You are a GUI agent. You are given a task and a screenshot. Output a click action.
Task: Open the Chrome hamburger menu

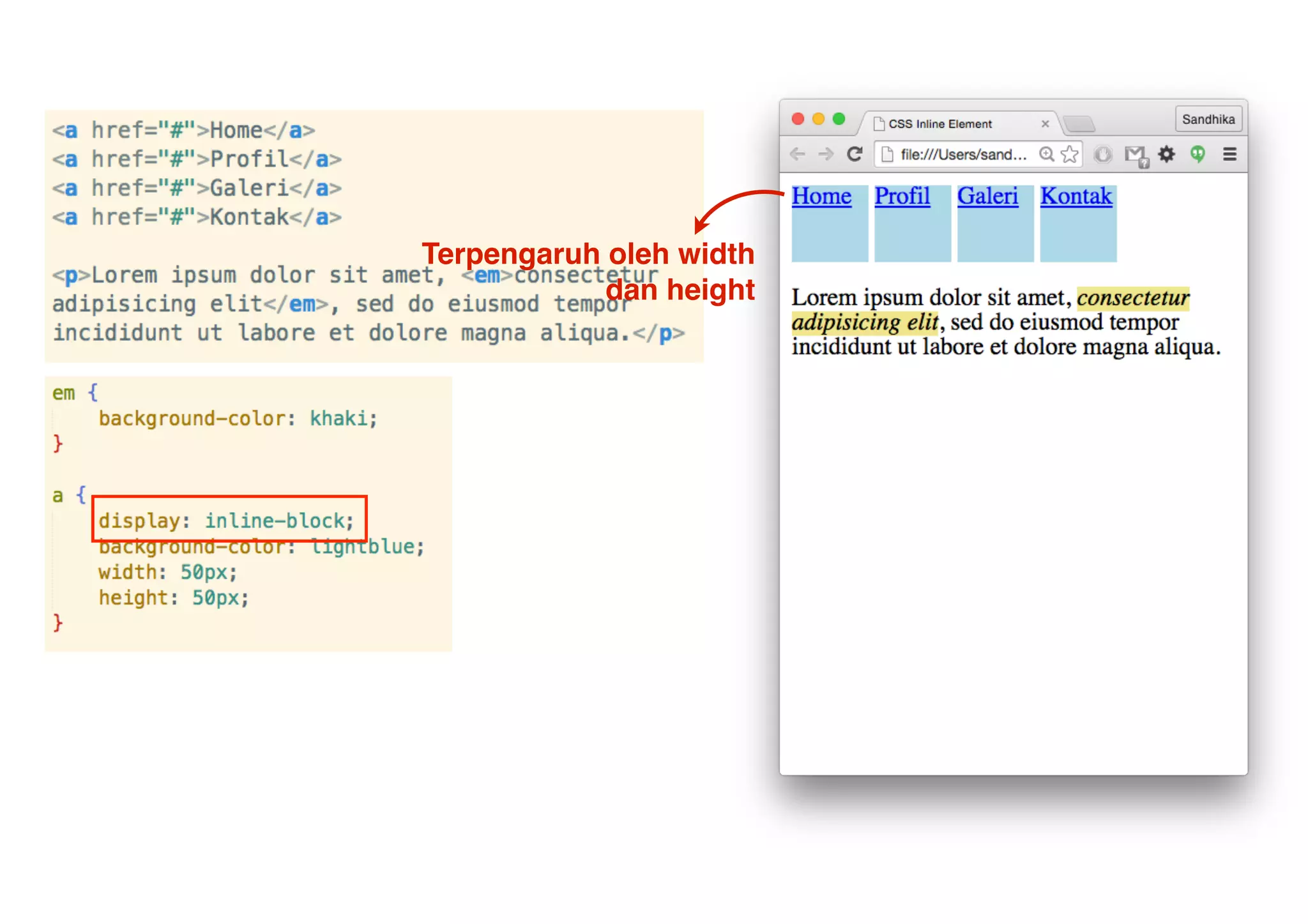coord(1229,154)
